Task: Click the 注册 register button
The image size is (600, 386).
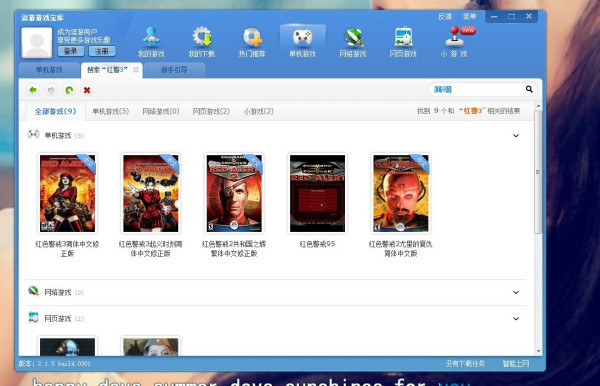Action: [x=102, y=51]
